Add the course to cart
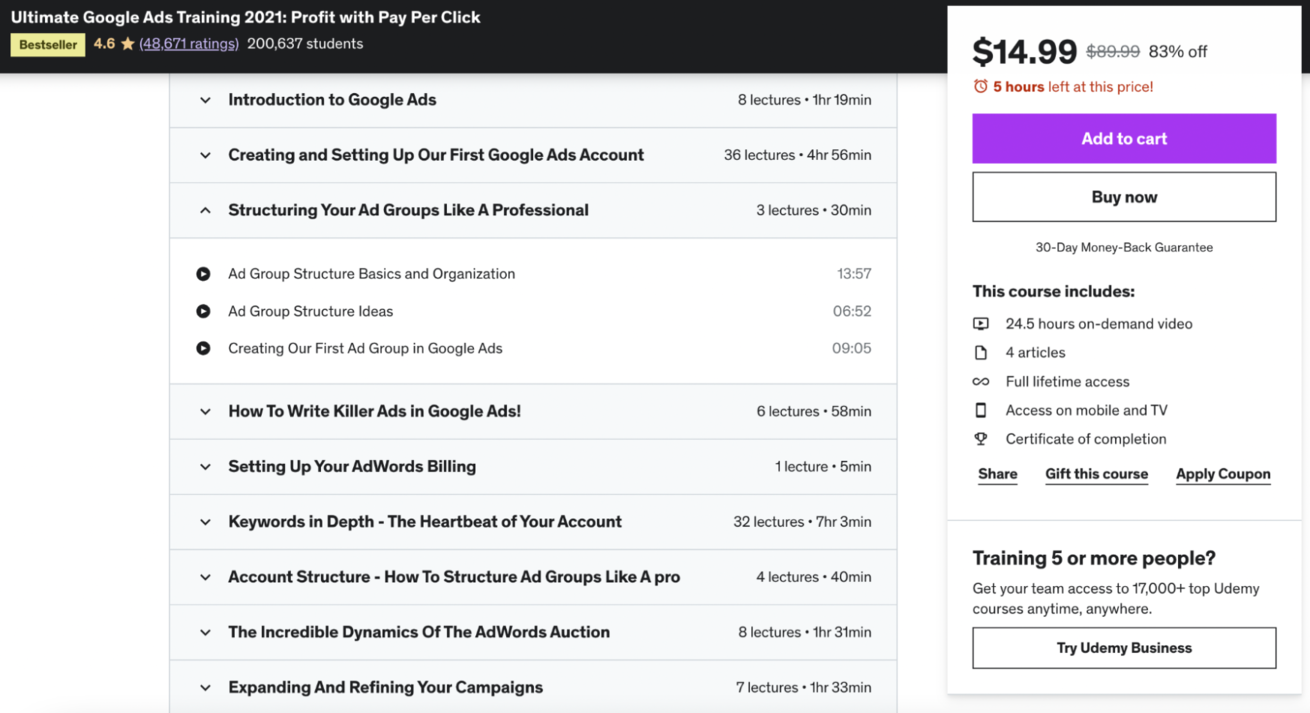1310x713 pixels. (x=1124, y=138)
